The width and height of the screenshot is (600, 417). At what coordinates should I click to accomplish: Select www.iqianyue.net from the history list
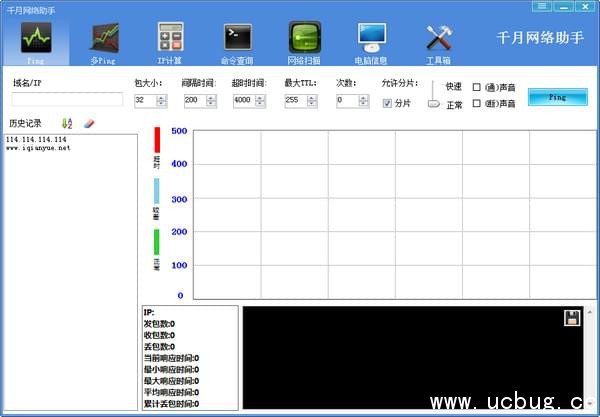coord(38,148)
